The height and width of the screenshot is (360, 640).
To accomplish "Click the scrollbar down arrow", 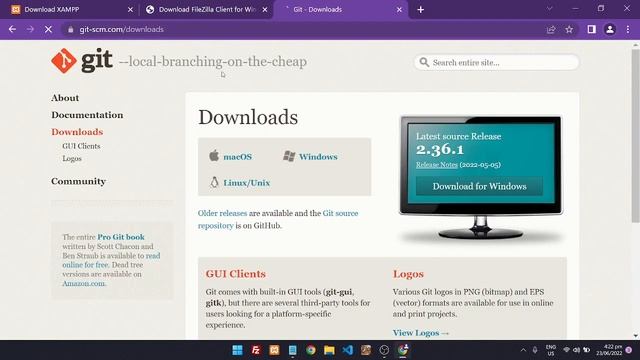I will pos(636,336).
